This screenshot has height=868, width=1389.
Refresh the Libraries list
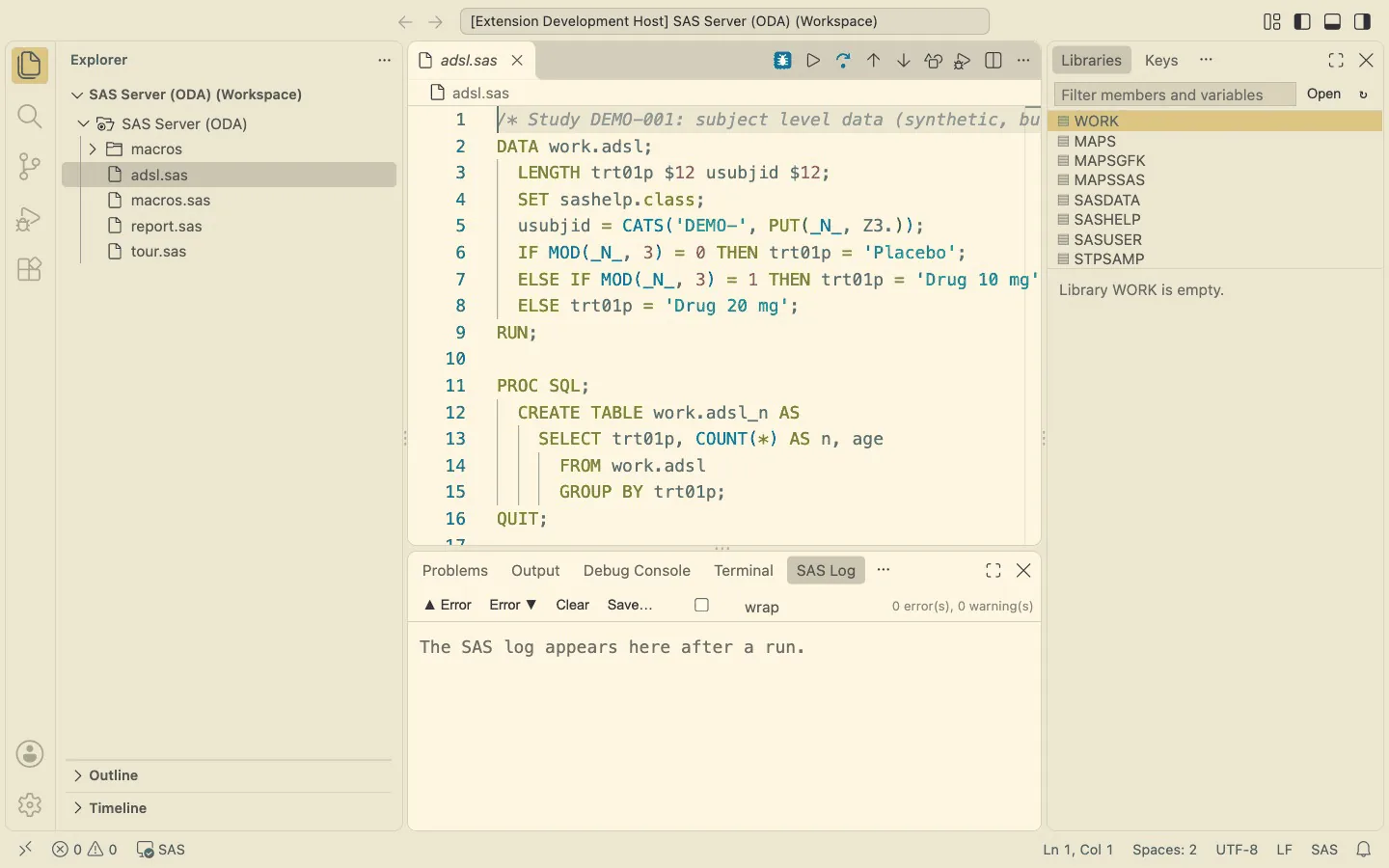[1363, 95]
